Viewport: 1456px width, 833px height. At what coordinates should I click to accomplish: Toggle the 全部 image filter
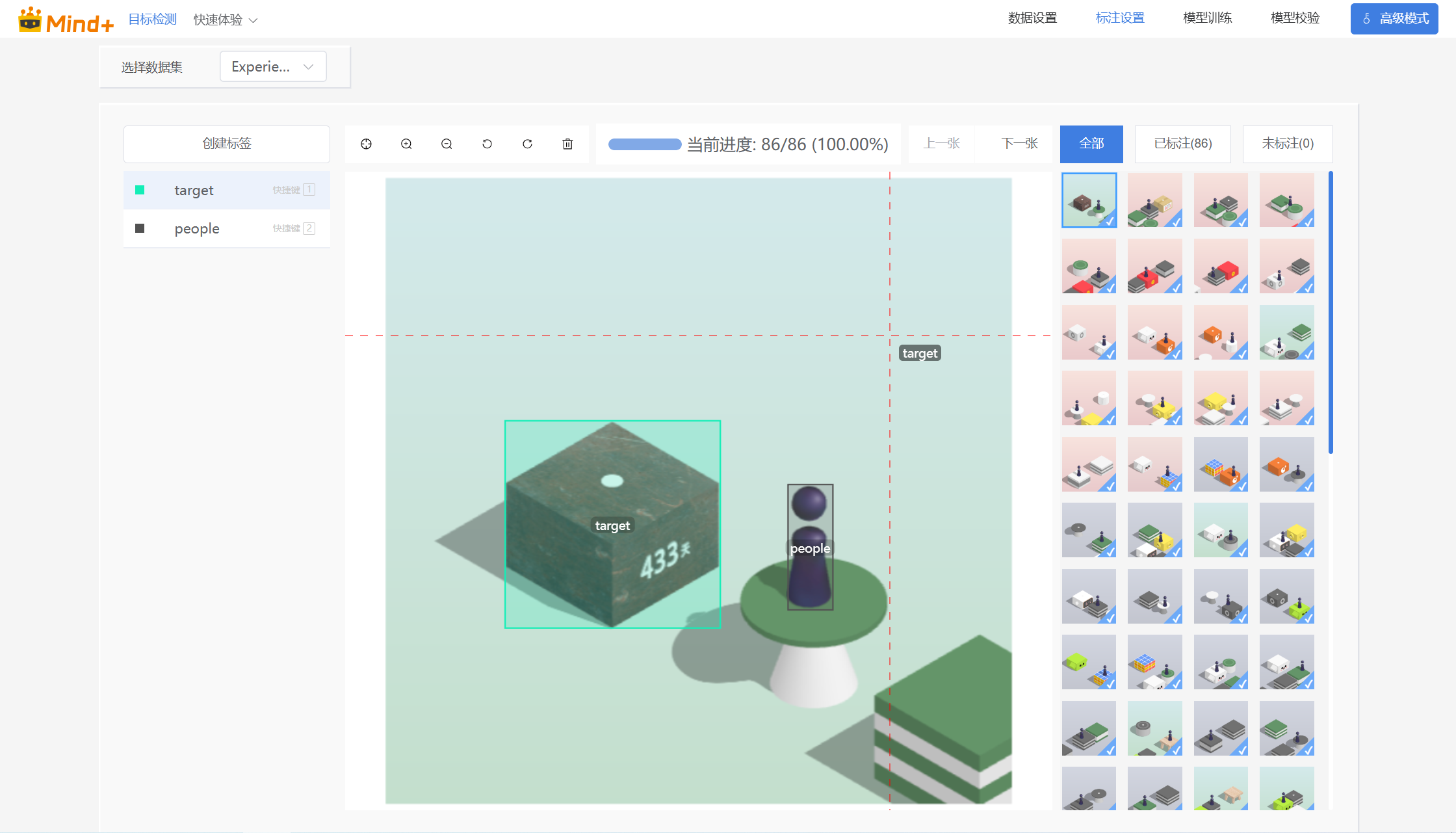pyautogui.click(x=1091, y=144)
